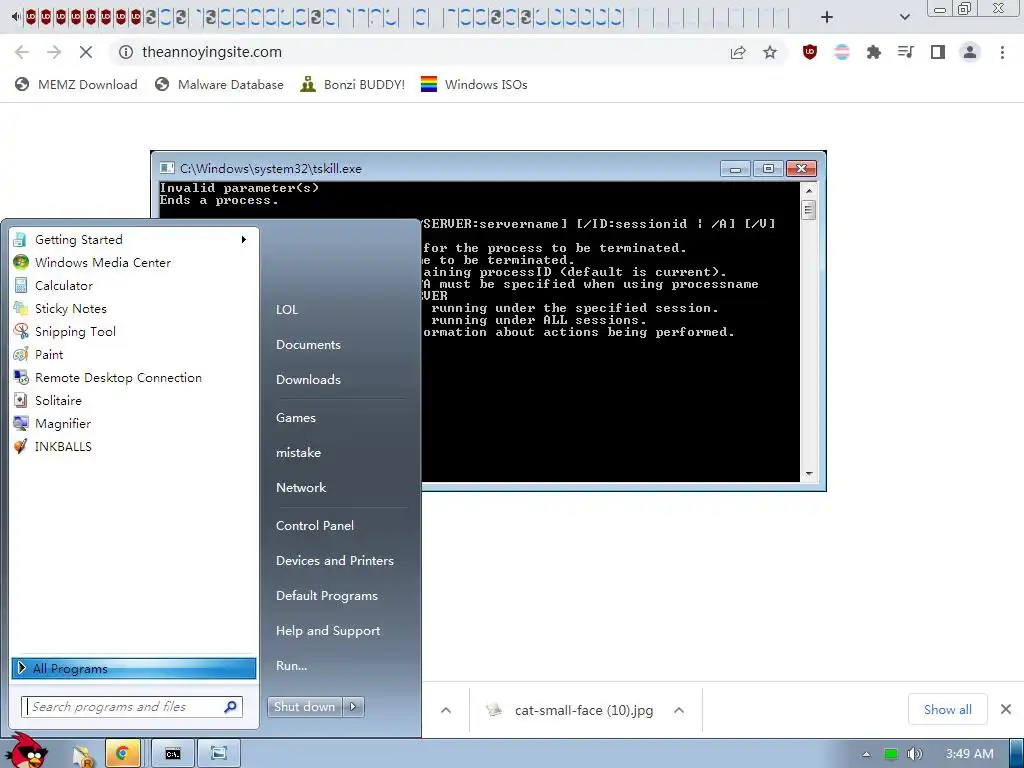Screen dimensions: 1024x768
Task: Click the Remote Desktop Connection icon
Action: click(21, 377)
